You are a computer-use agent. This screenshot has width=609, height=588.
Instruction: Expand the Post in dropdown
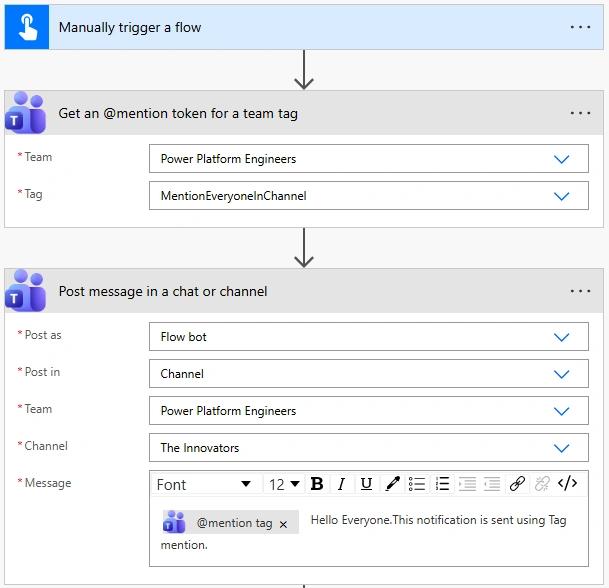tap(561, 374)
